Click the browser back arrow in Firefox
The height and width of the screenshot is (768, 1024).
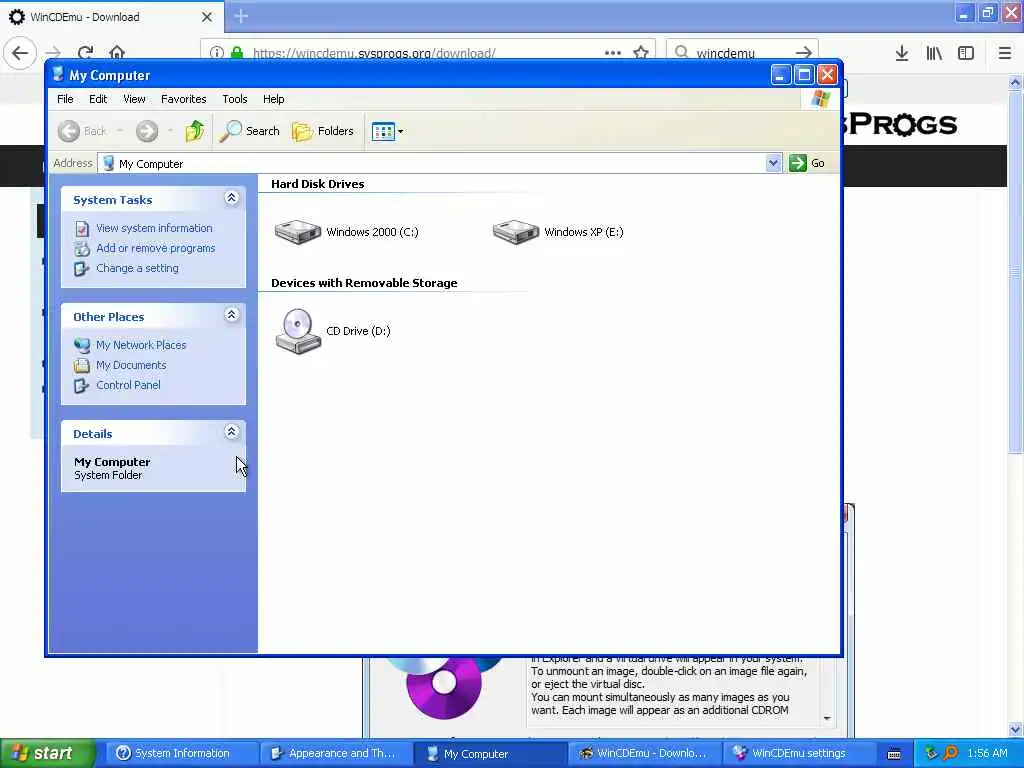[20, 52]
